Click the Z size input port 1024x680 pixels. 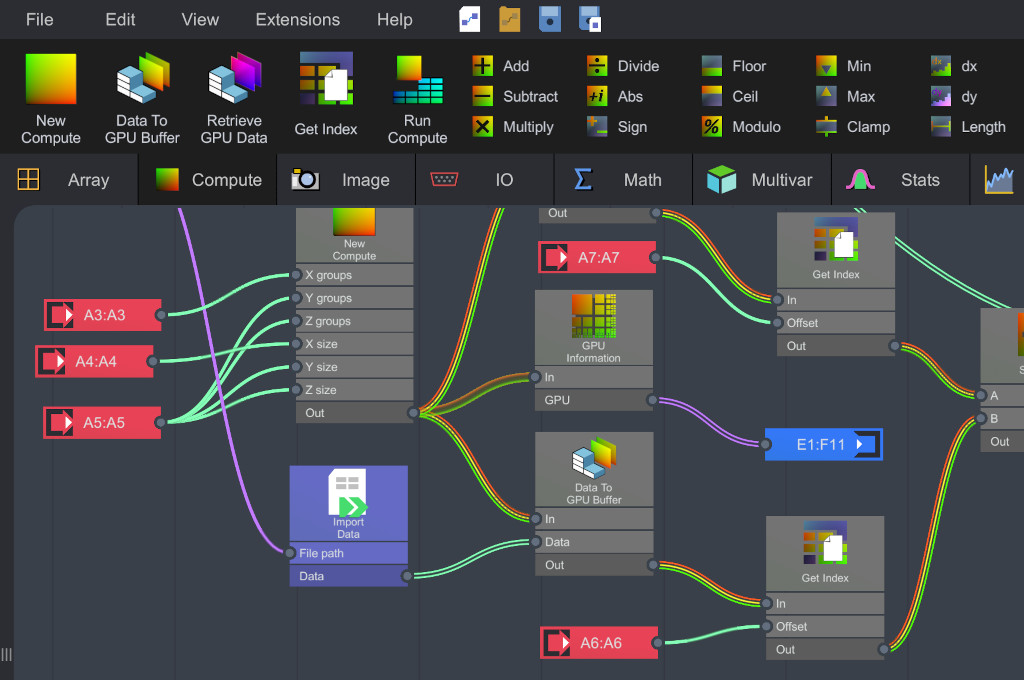(296, 390)
